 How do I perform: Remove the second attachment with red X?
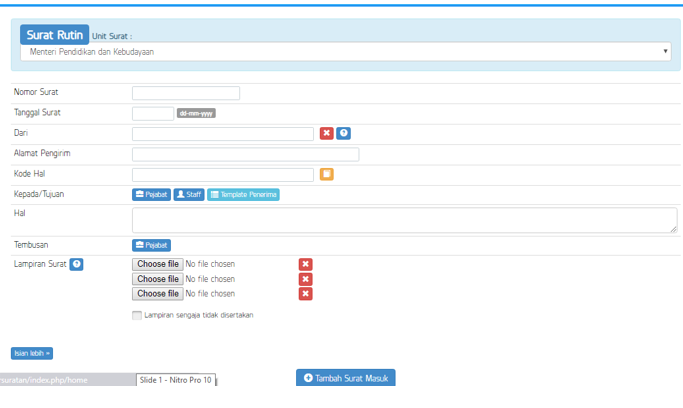click(306, 279)
